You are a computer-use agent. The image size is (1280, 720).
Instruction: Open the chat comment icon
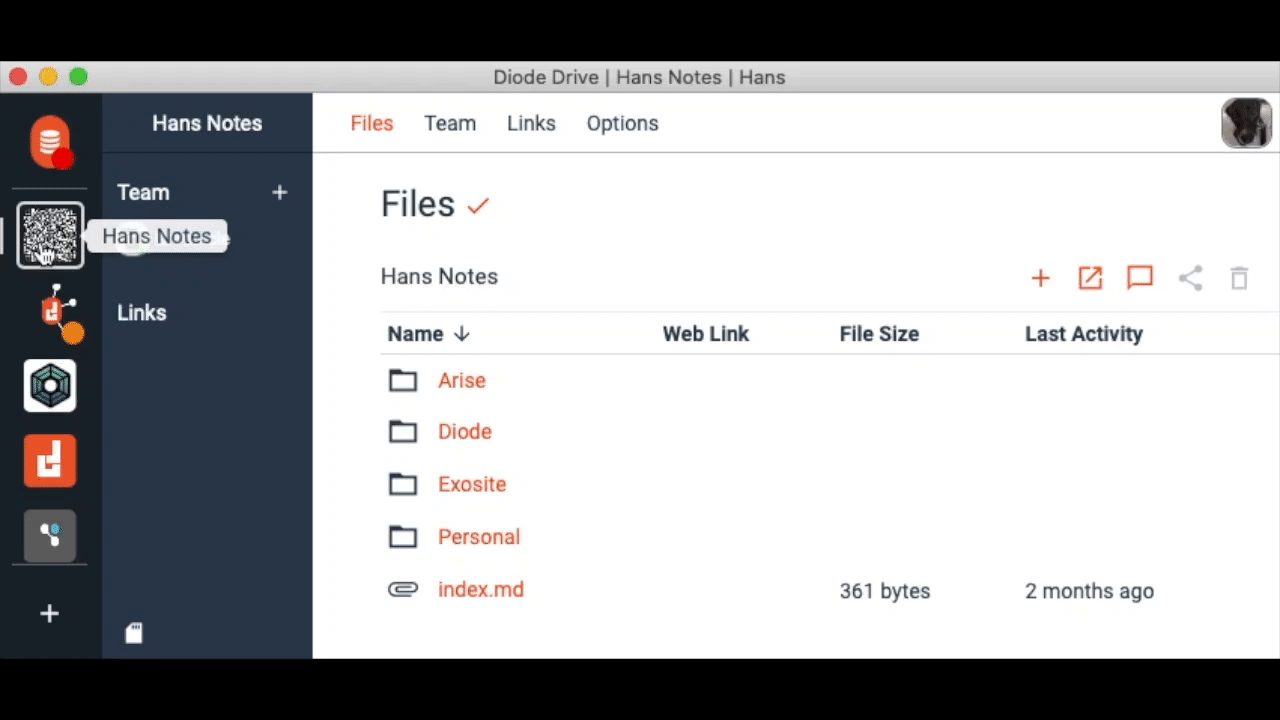[x=1140, y=278]
